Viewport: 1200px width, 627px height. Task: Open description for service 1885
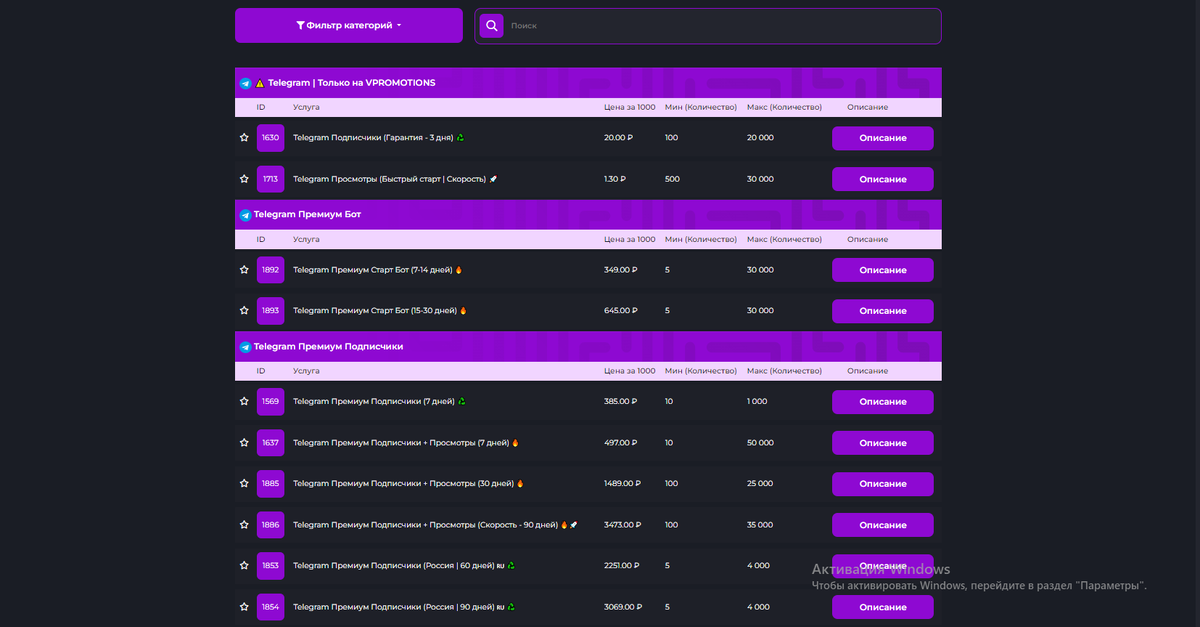point(883,484)
